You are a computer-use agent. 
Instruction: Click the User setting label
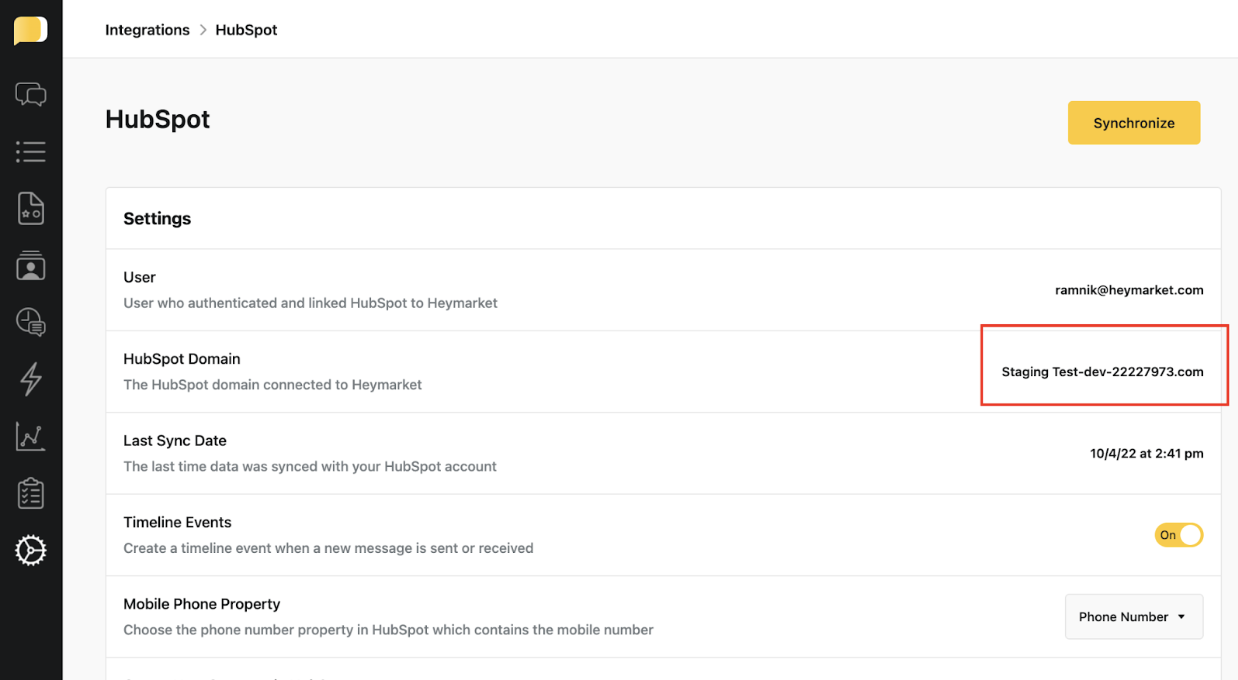[x=140, y=277]
